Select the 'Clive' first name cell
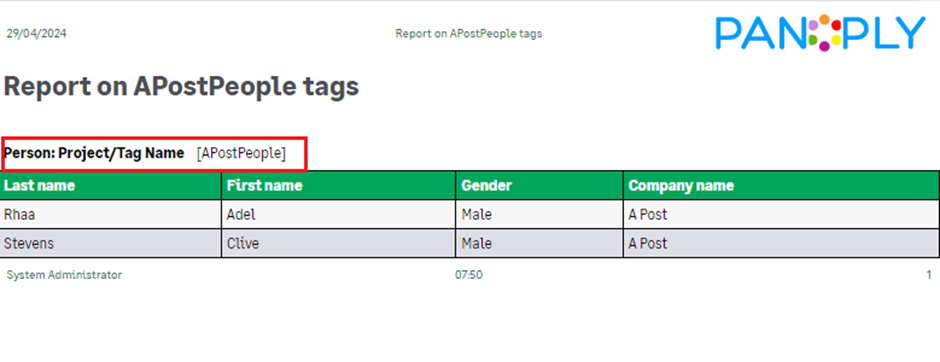 coord(339,243)
